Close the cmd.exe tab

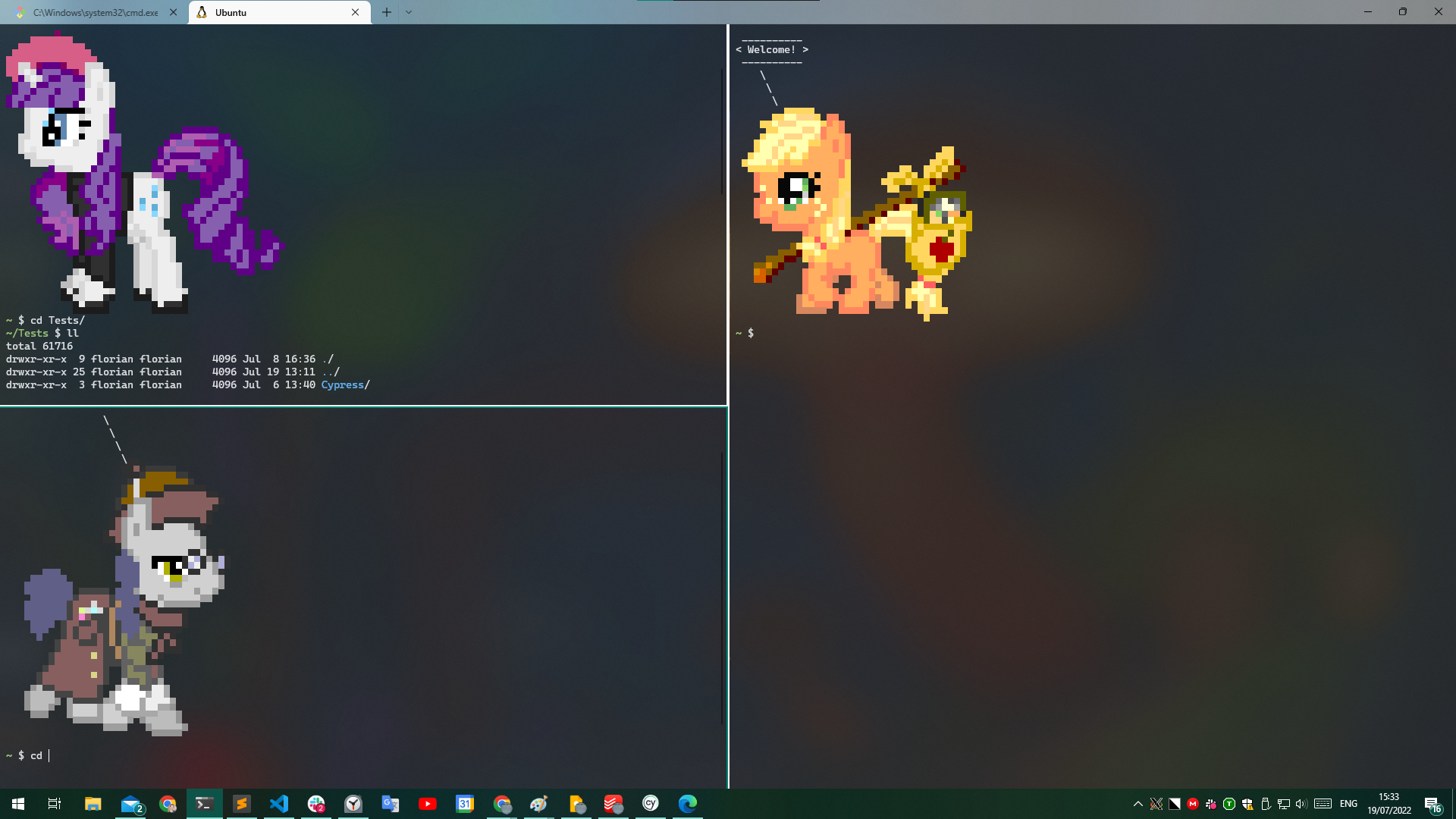coord(174,12)
